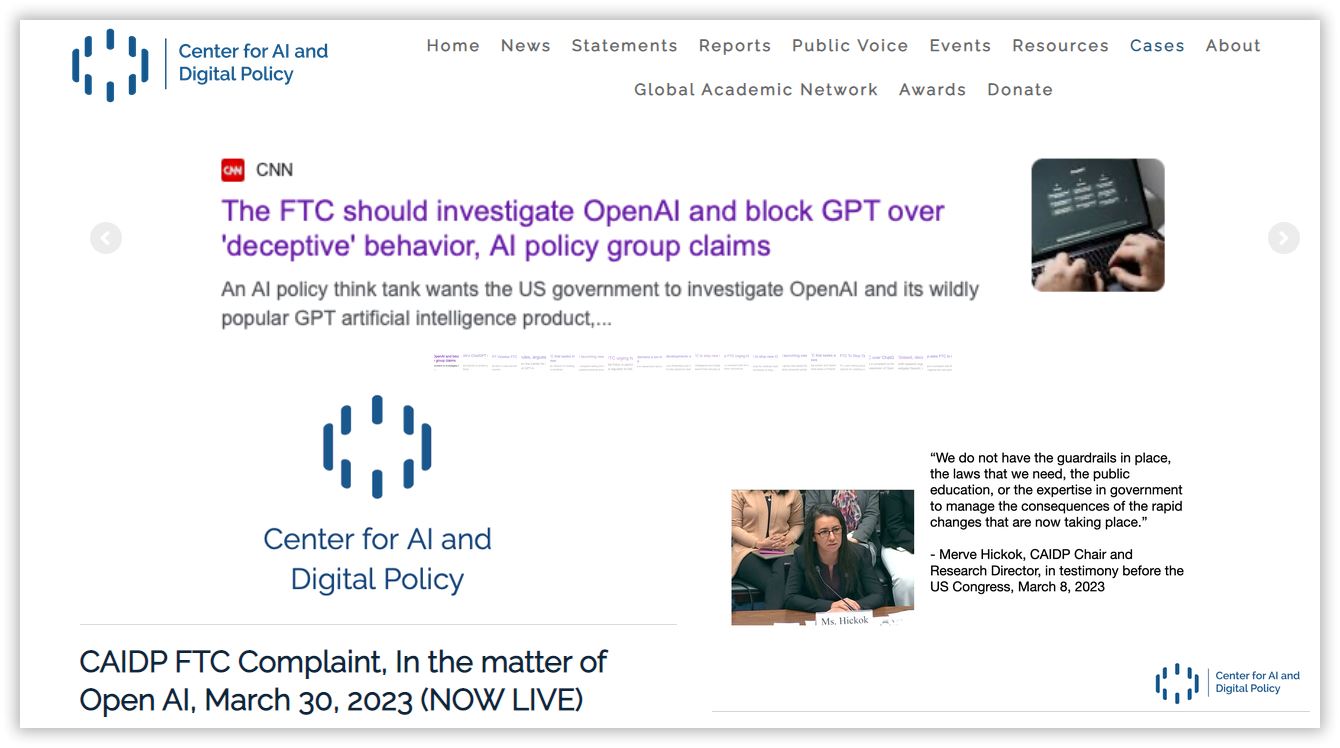This screenshot has height=748, width=1340.
Task: Open the CNN headline about FTC and OpenAI
Action: pyautogui.click(x=583, y=228)
